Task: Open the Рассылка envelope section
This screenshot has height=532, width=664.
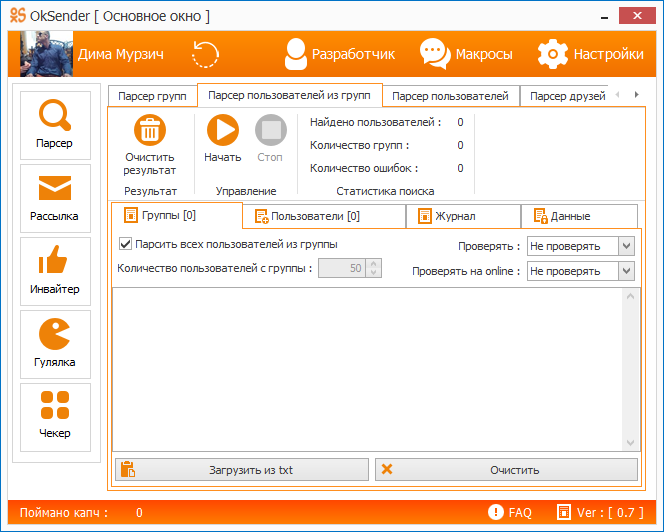Action: click(x=55, y=198)
